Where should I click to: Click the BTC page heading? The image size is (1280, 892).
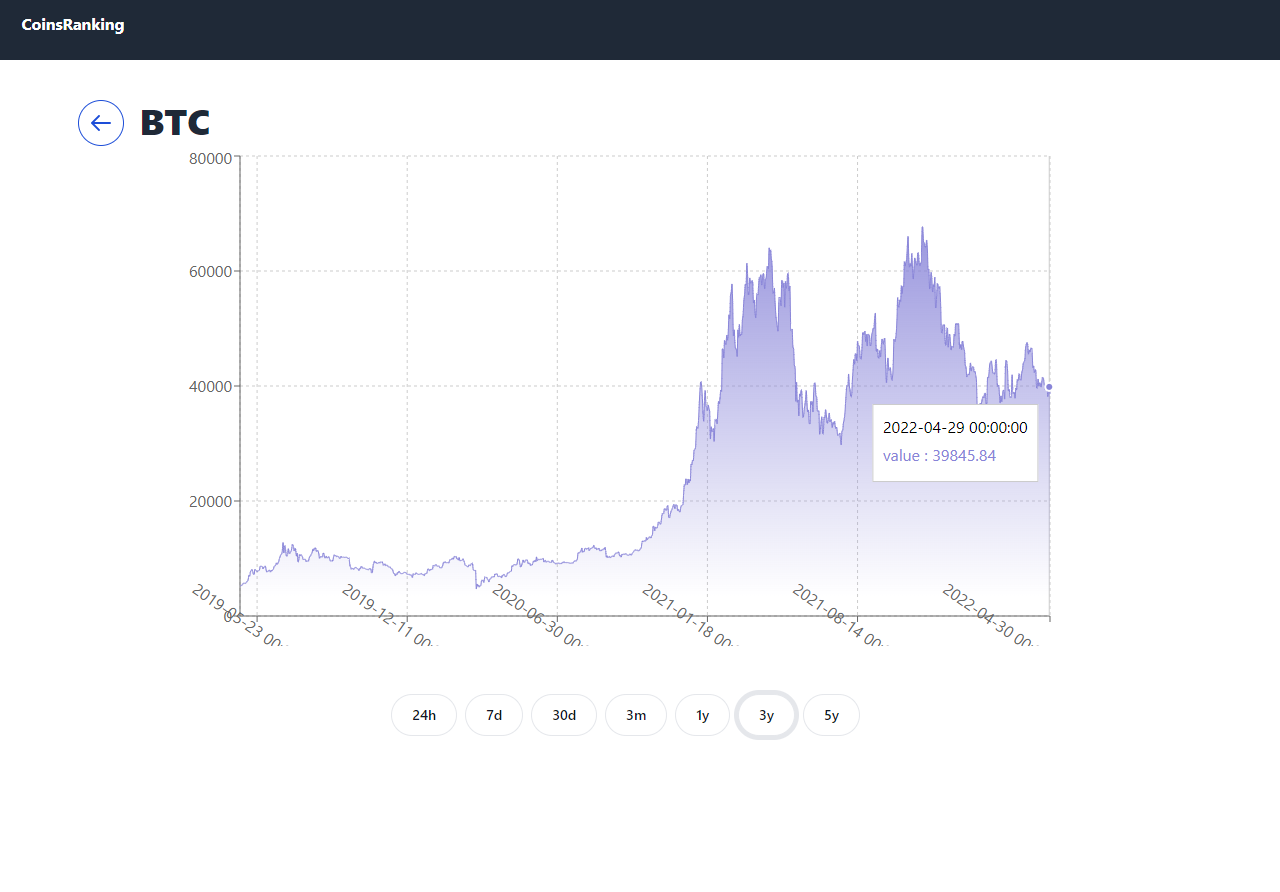click(x=175, y=123)
